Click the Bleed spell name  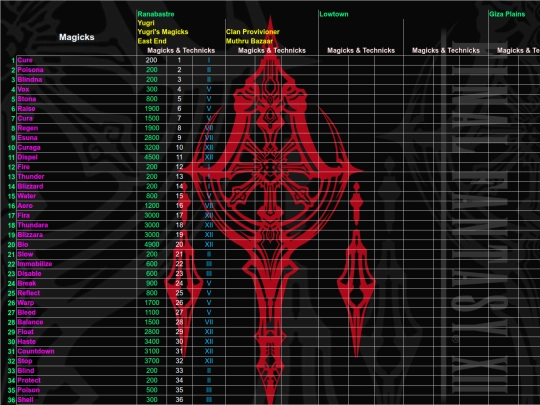point(27,312)
